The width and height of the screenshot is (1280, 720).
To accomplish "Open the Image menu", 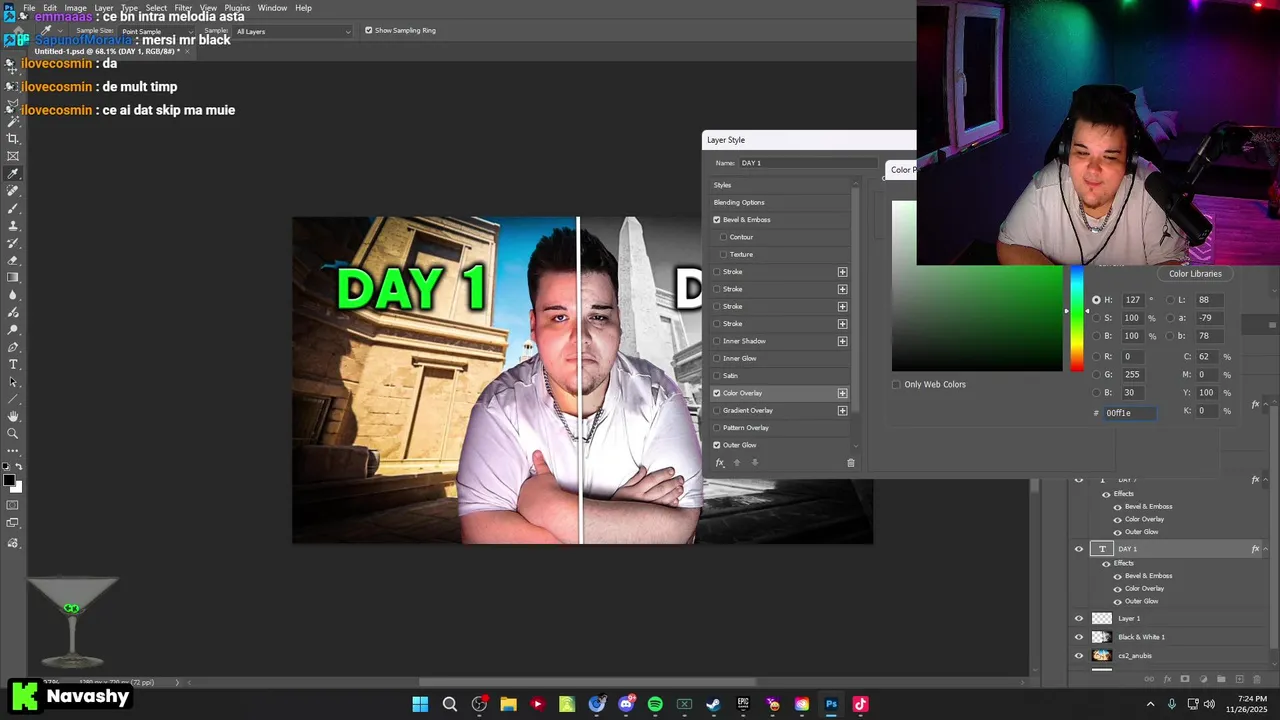I will click(76, 8).
